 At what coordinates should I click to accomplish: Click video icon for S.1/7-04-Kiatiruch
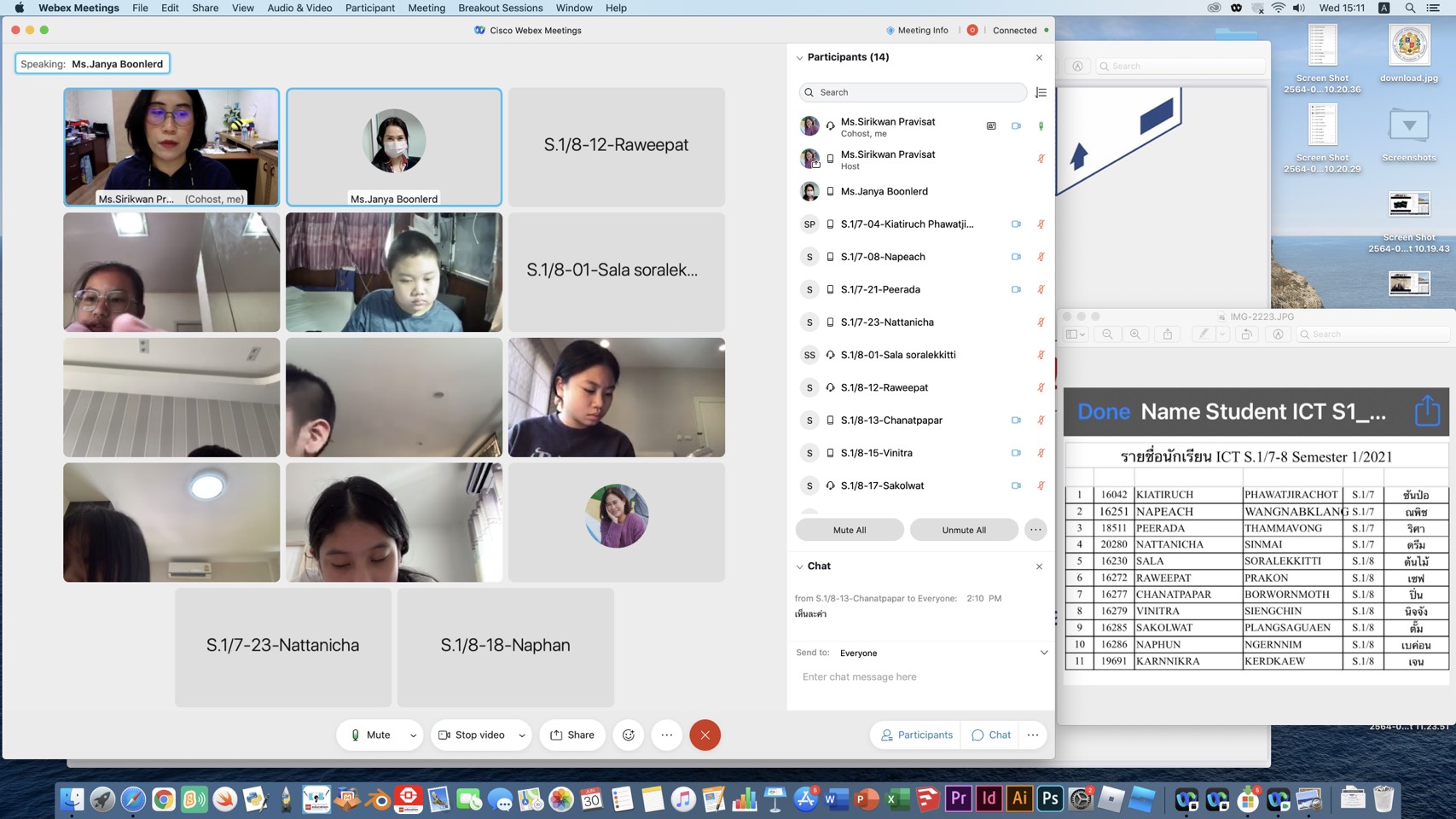point(1016,224)
